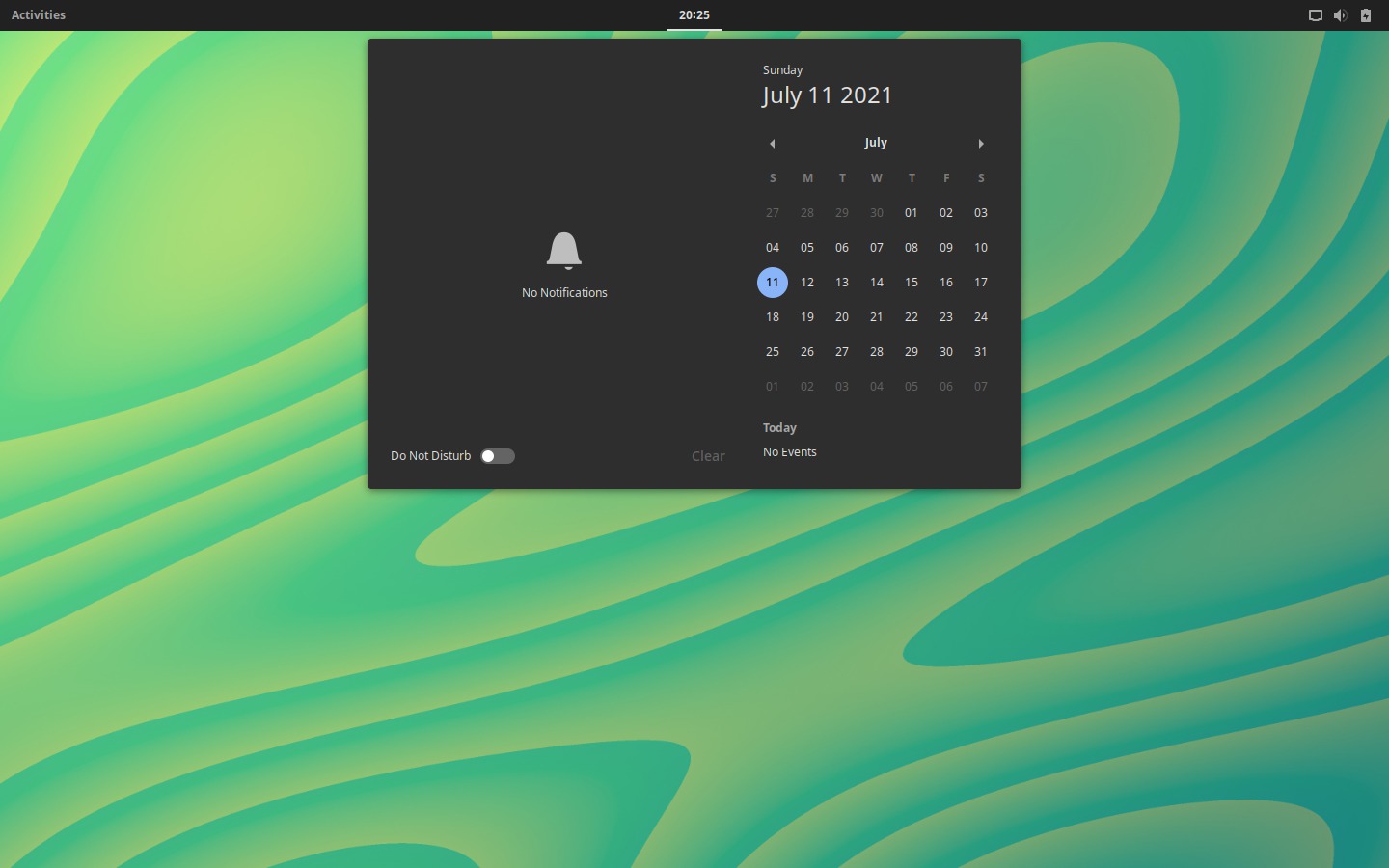Close the calendar via the 20:25 clock
The height and width of the screenshot is (868, 1389).
click(694, 15)
